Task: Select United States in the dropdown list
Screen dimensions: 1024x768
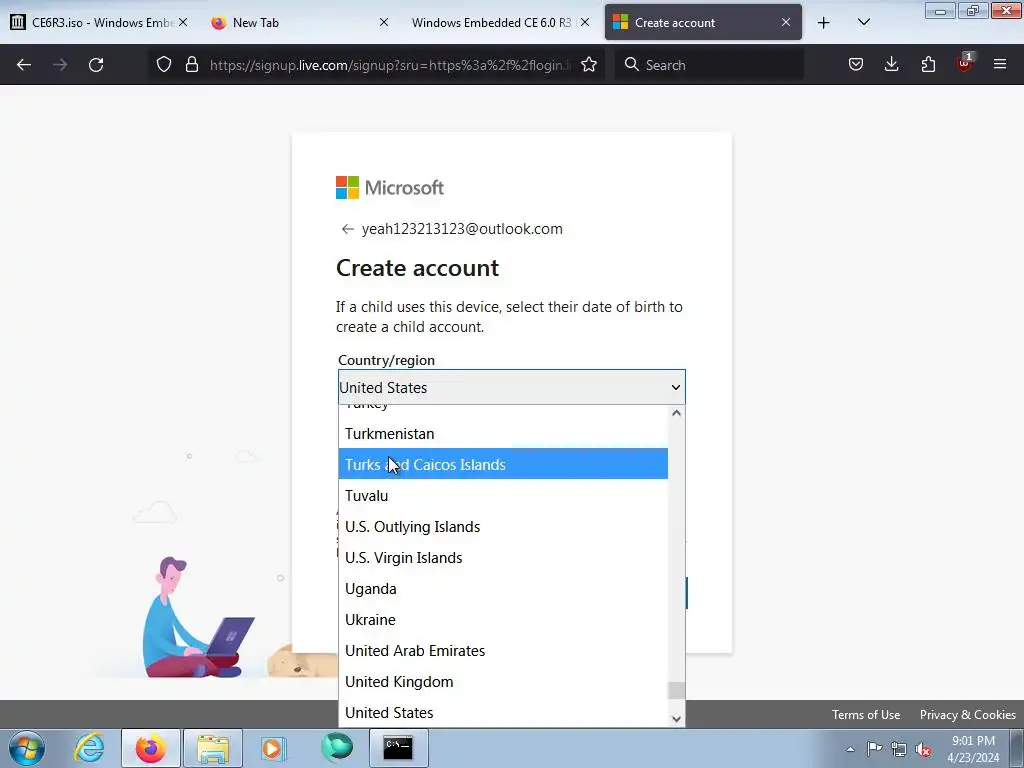Action: tap(503, 712)
